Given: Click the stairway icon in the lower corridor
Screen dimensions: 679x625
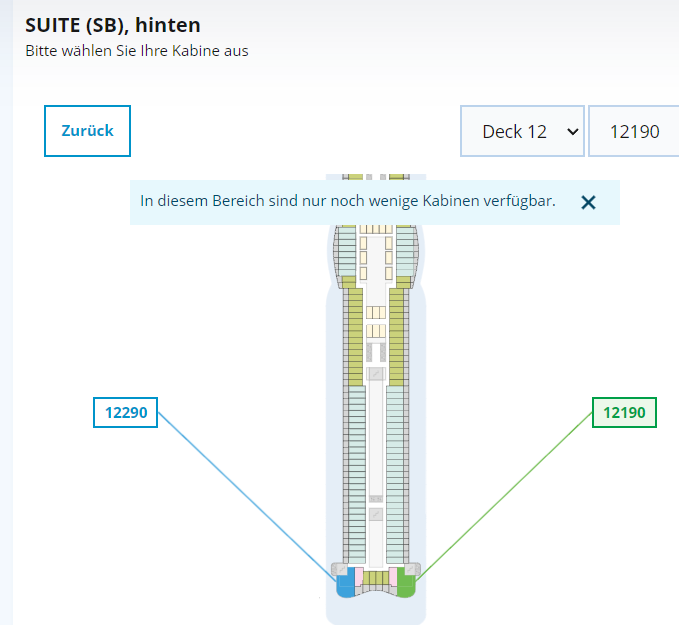Looking at the screenshot, I should tap(375, 514).
